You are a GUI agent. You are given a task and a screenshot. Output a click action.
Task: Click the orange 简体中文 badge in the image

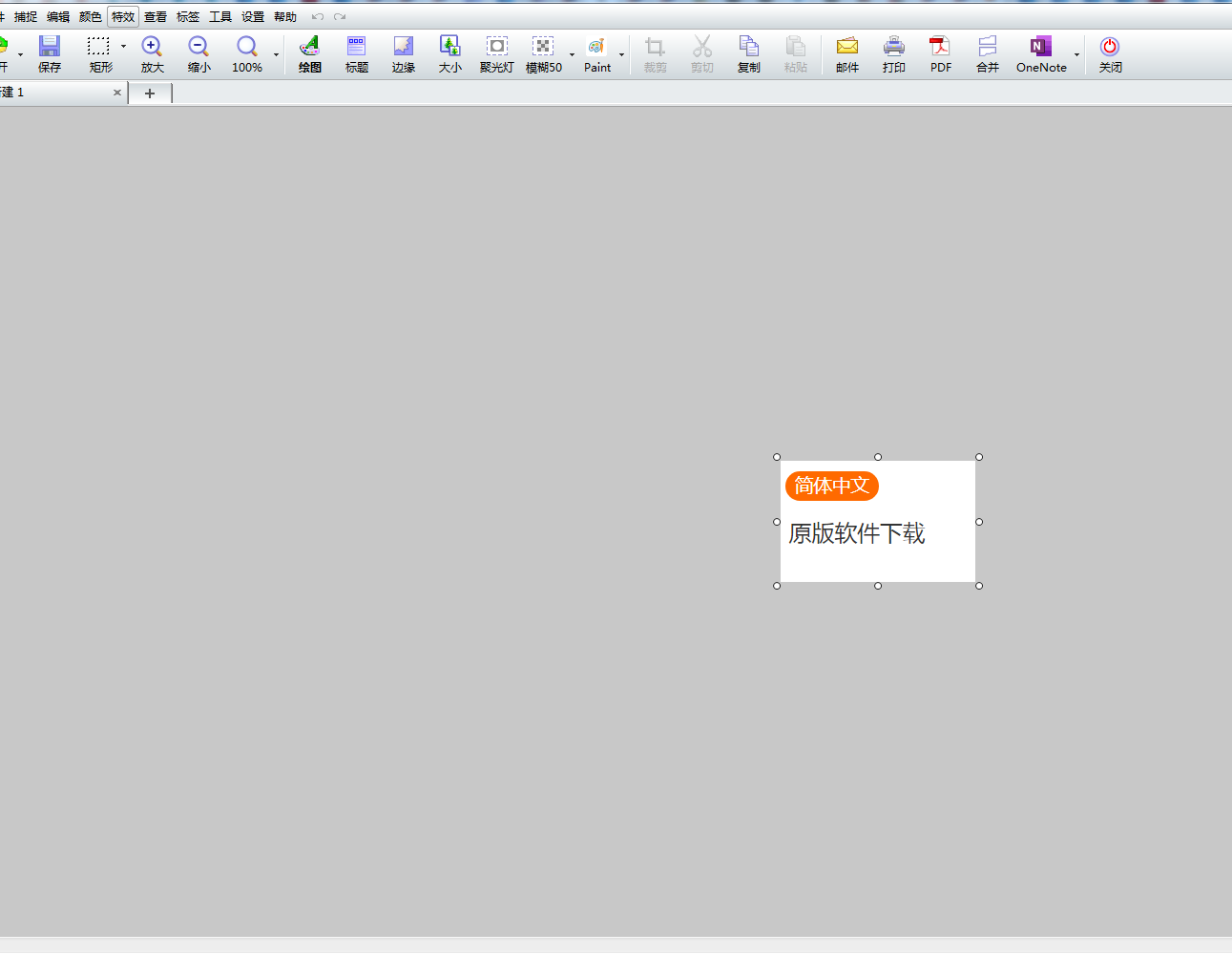click(x=832, y=486)
